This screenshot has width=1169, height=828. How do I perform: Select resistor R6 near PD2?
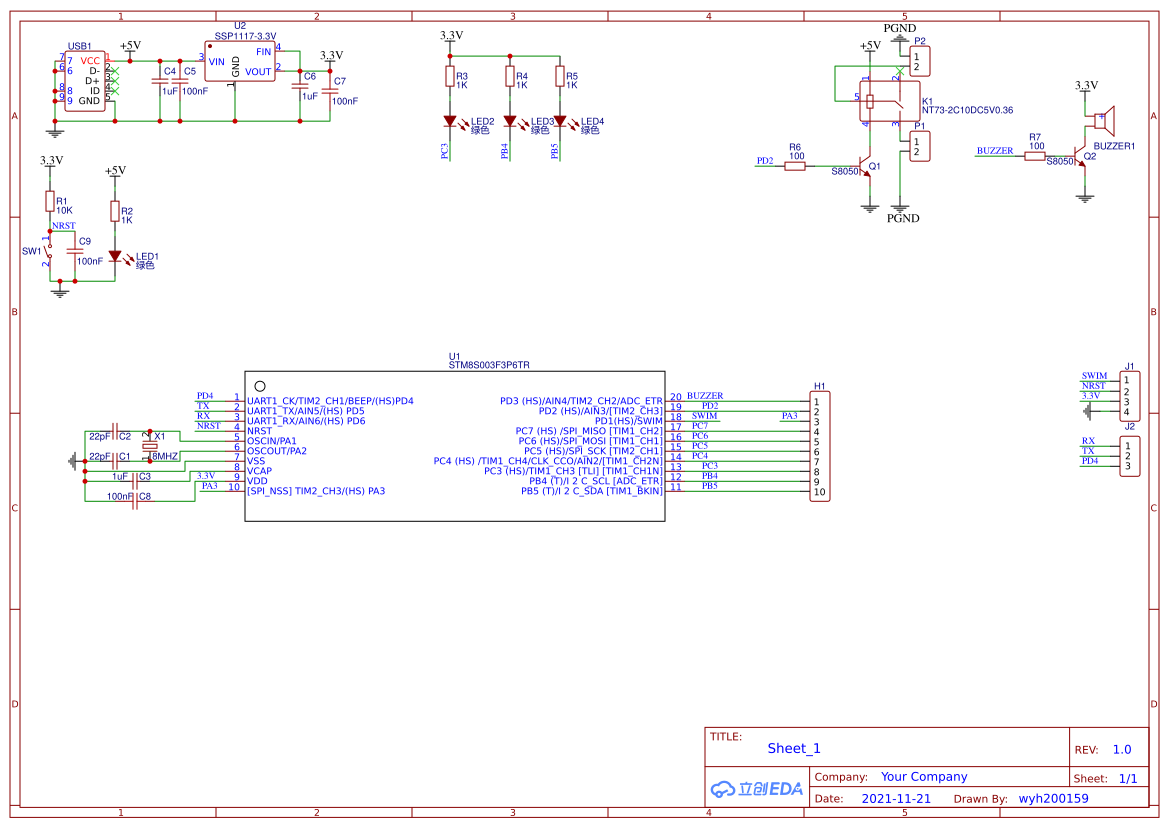(x=795, y=167)
